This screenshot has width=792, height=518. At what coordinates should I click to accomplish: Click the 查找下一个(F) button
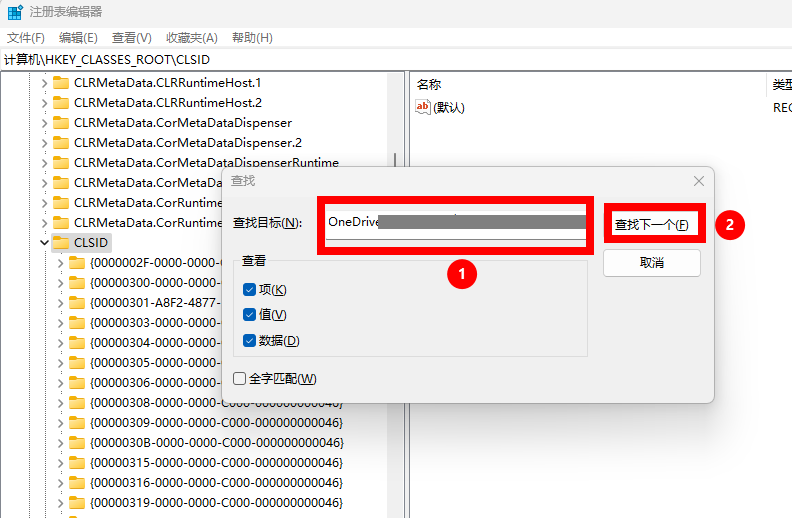tap(652, 225)
